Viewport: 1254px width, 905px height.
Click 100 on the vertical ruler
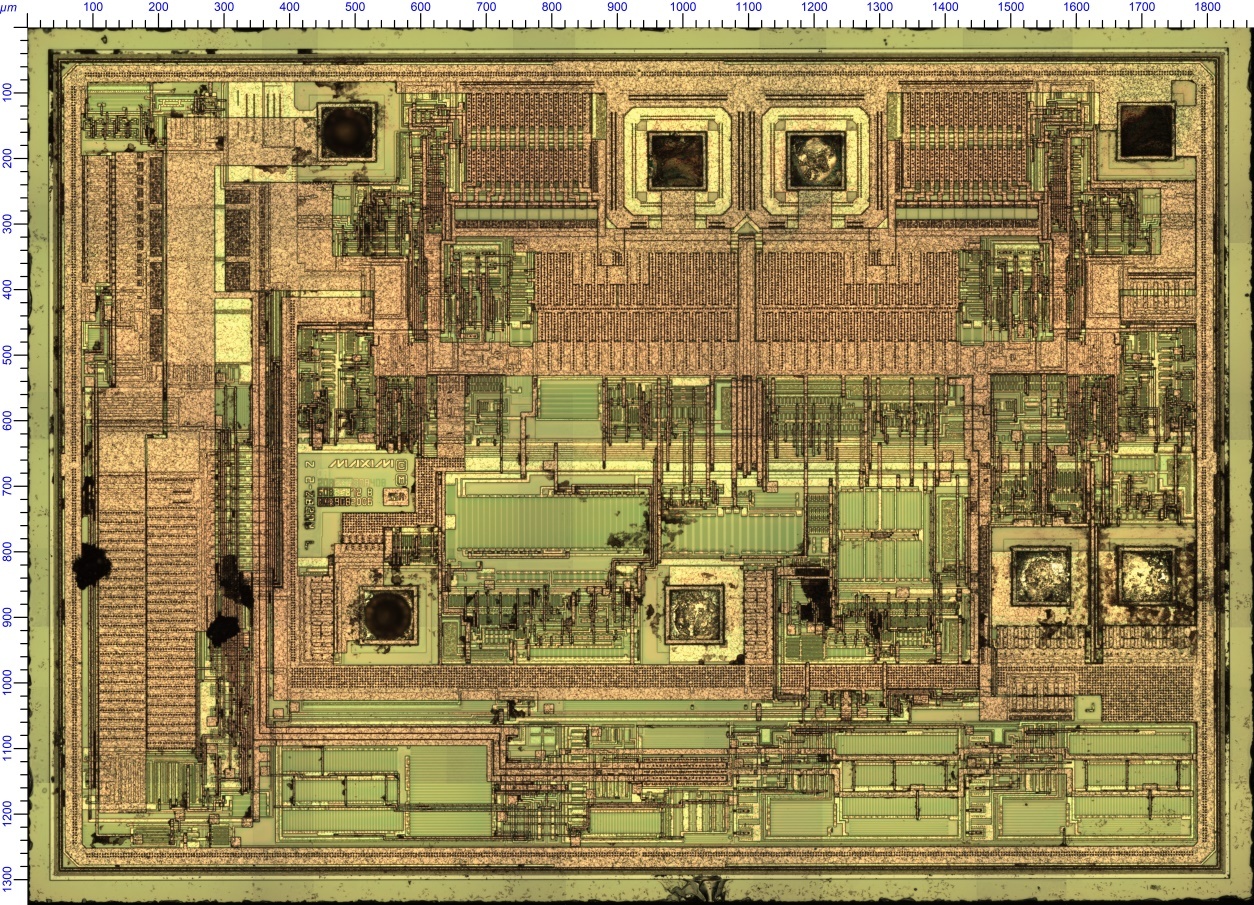pyautogui.click(x=7, y=91)
